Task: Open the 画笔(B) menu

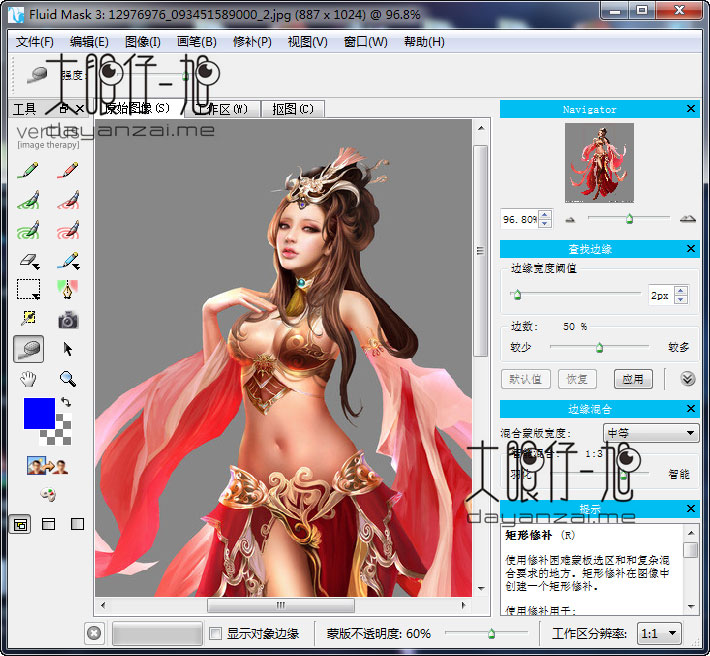Action: click(x=197, y=42)
